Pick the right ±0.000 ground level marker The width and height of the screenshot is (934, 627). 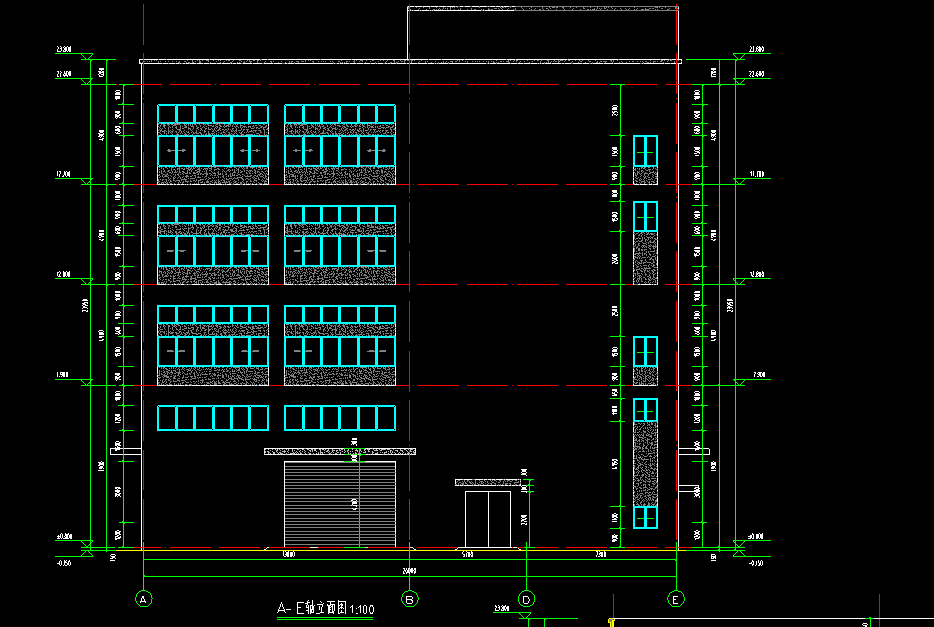coord(755,537)
